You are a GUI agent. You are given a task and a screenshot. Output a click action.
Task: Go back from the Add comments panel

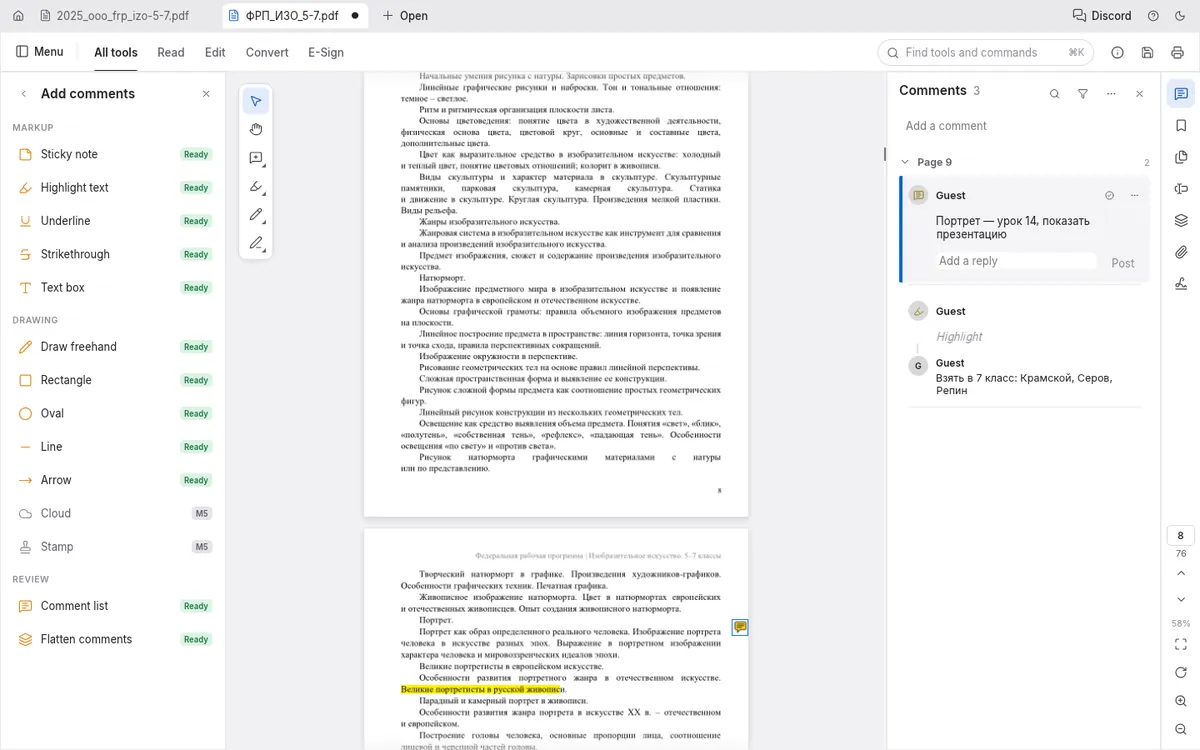pyautogui.click(x=24, y=94)
